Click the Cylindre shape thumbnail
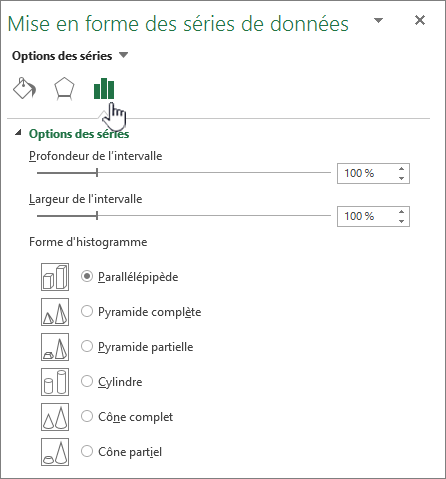The image size is (446, 479). [x=55, y=382]
